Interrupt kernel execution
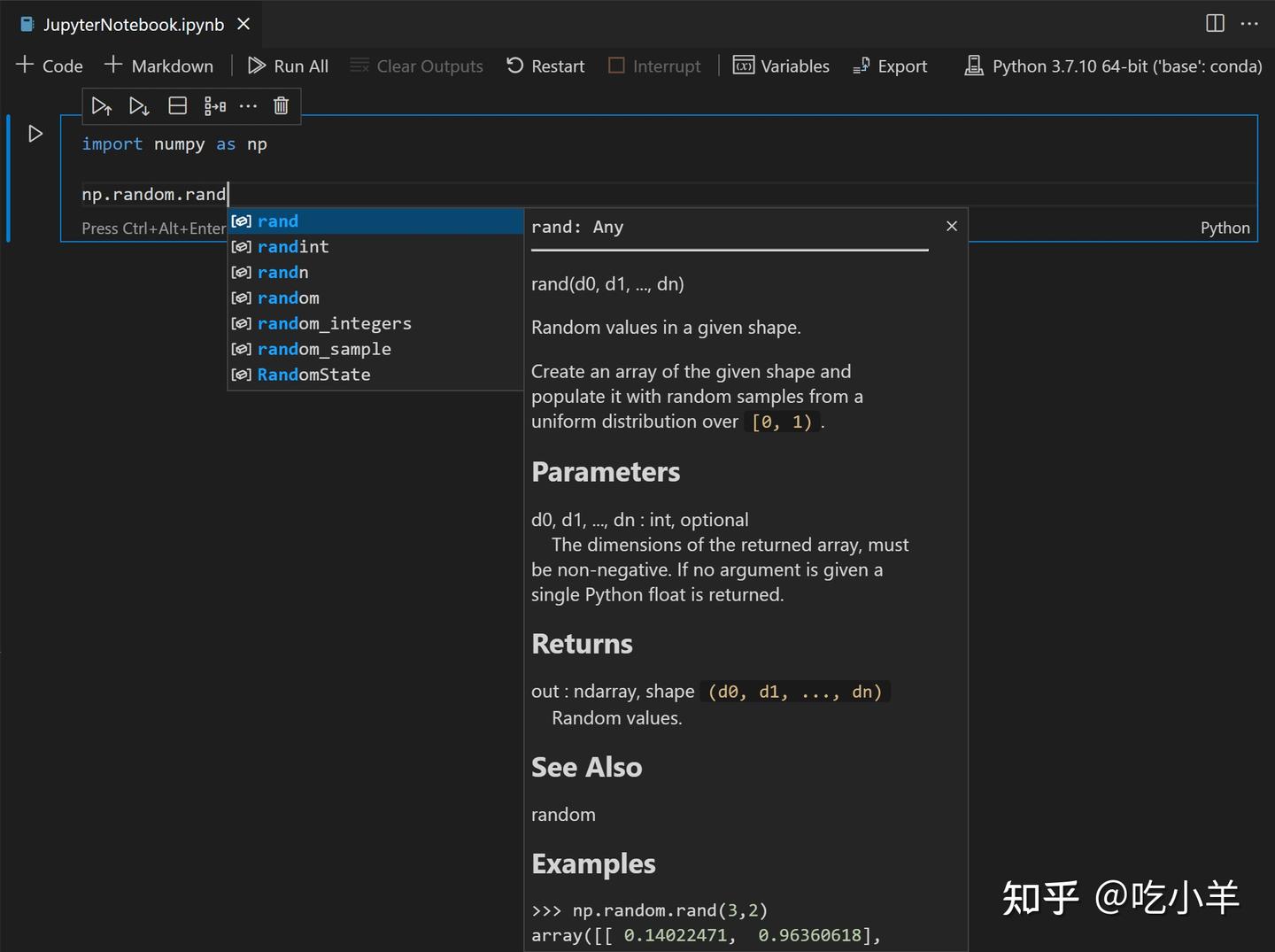1275x952 pixels. 653,66
